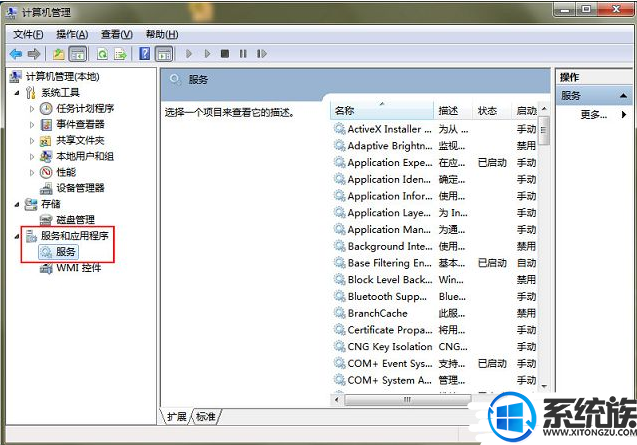Select the Background Intelligent Transfer service row
637x445 pixels.
point(435,246)
